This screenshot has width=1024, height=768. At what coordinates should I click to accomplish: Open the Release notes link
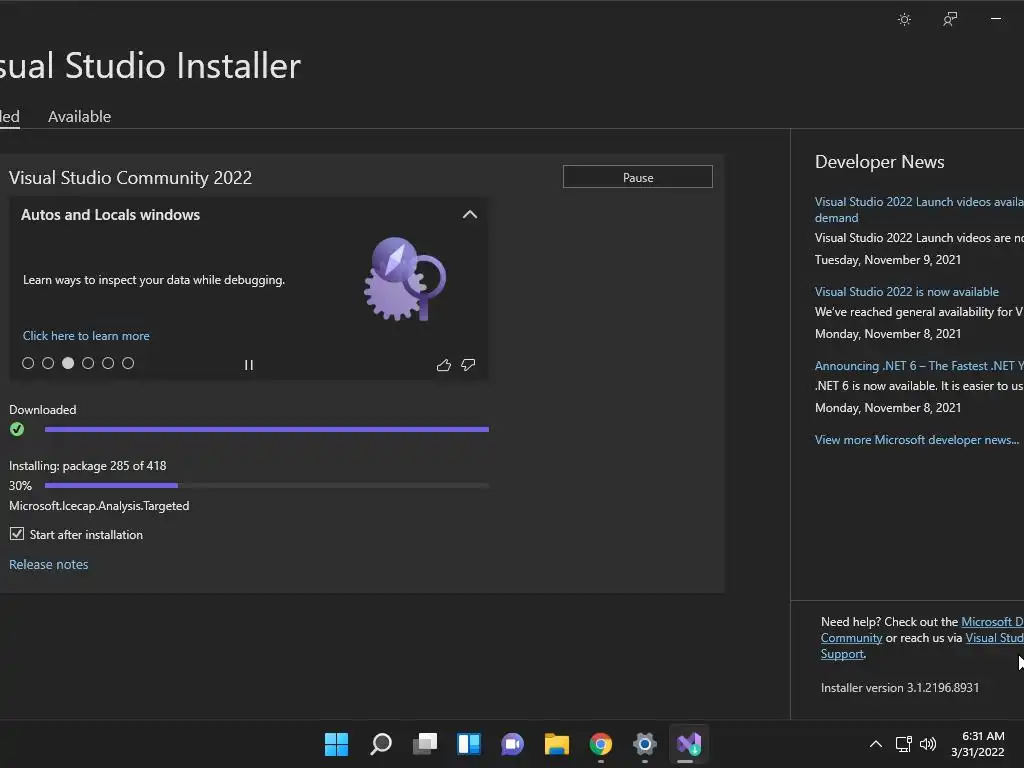coord(48,564)
